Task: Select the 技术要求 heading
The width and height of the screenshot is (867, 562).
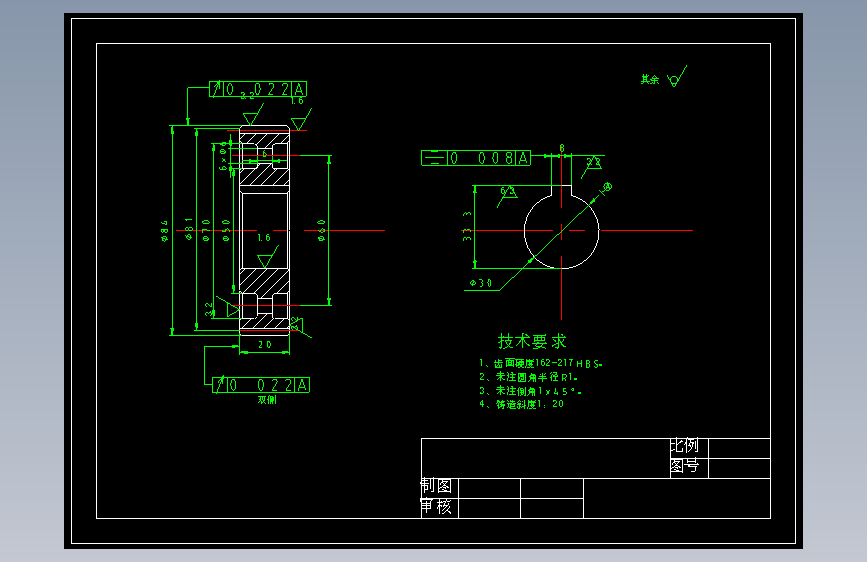Action: click(532, 341)
